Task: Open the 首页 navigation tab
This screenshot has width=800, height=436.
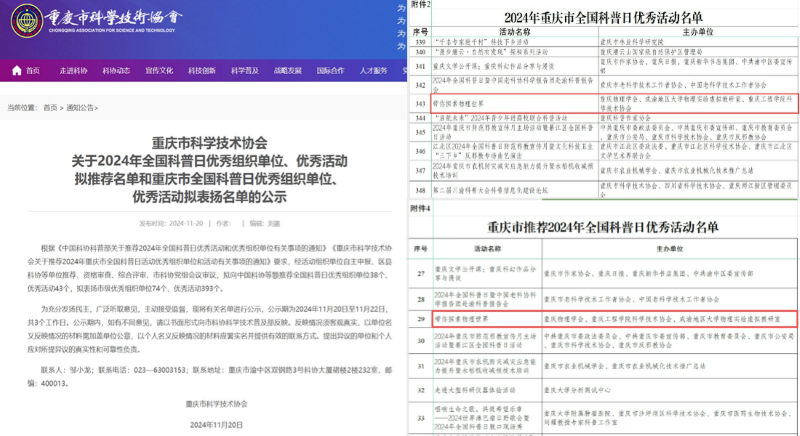Action: coord(33,71)
